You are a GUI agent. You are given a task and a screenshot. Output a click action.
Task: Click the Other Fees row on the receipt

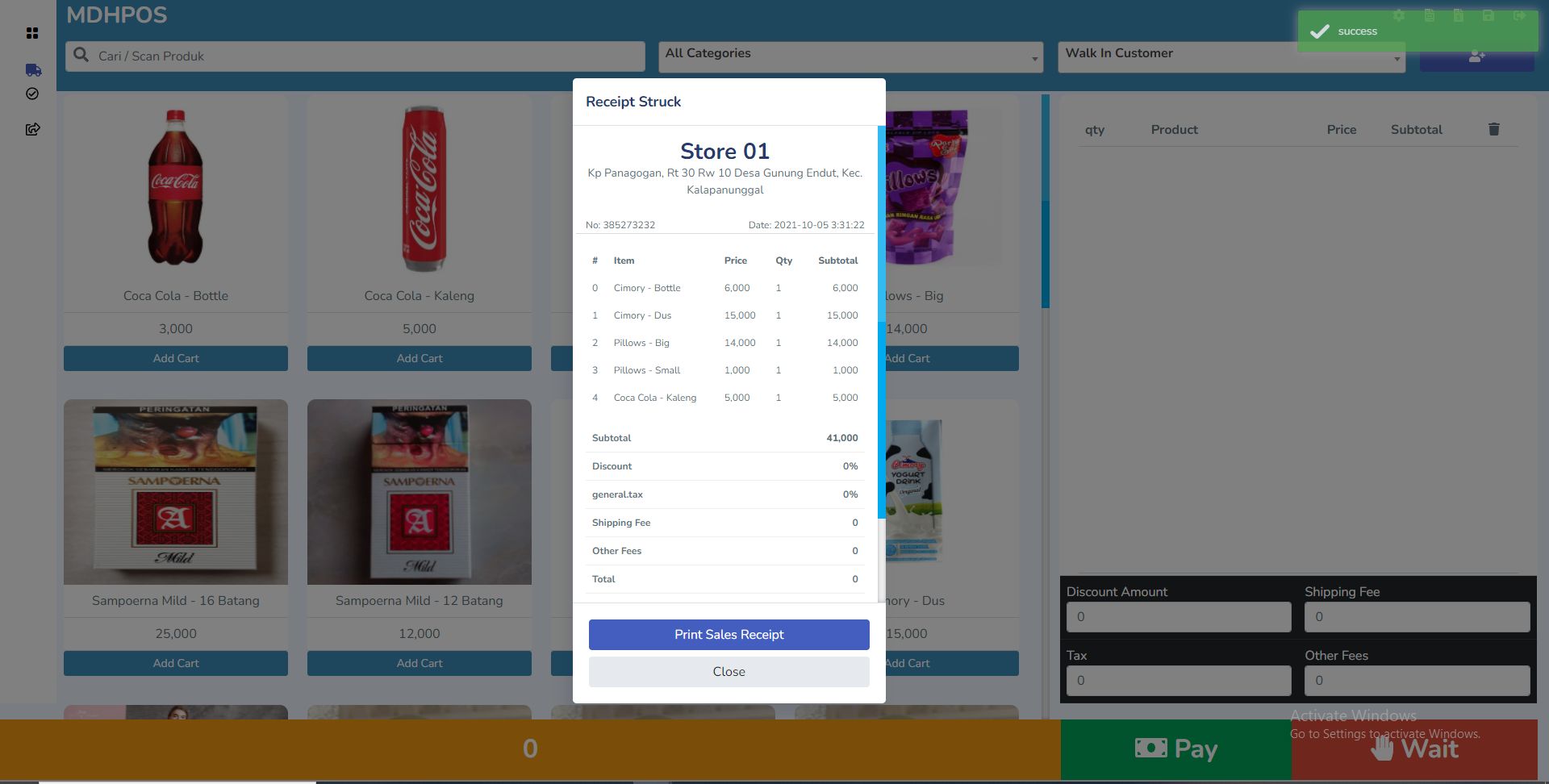point(724,551)
